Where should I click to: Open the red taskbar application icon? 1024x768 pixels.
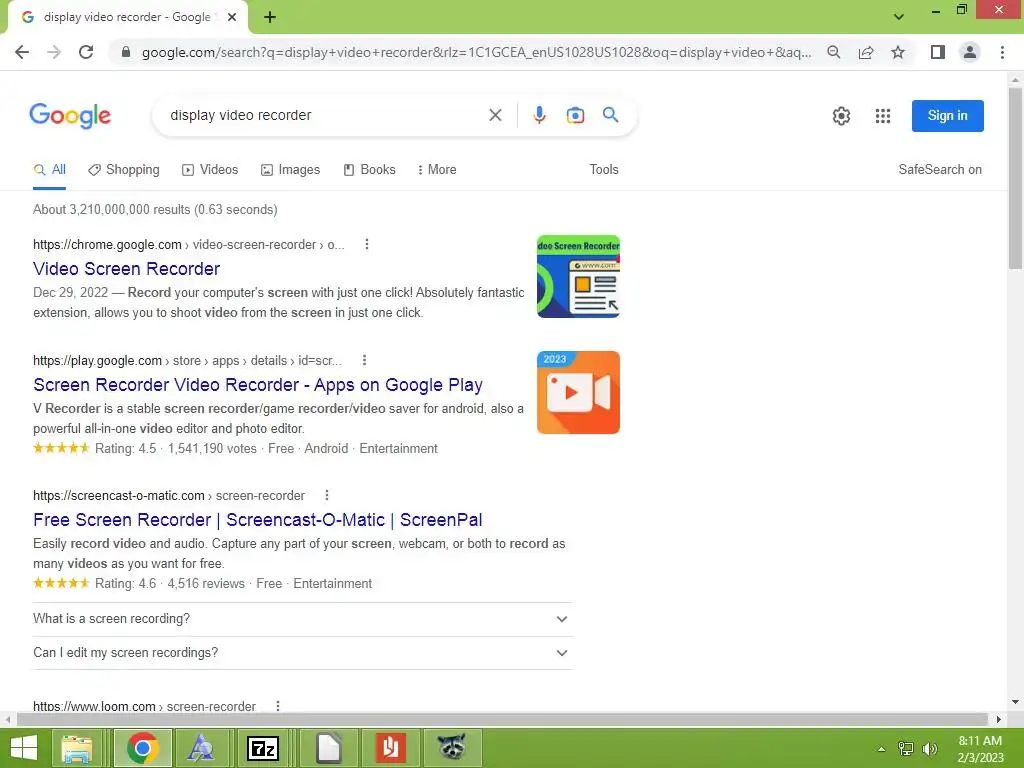391,748
